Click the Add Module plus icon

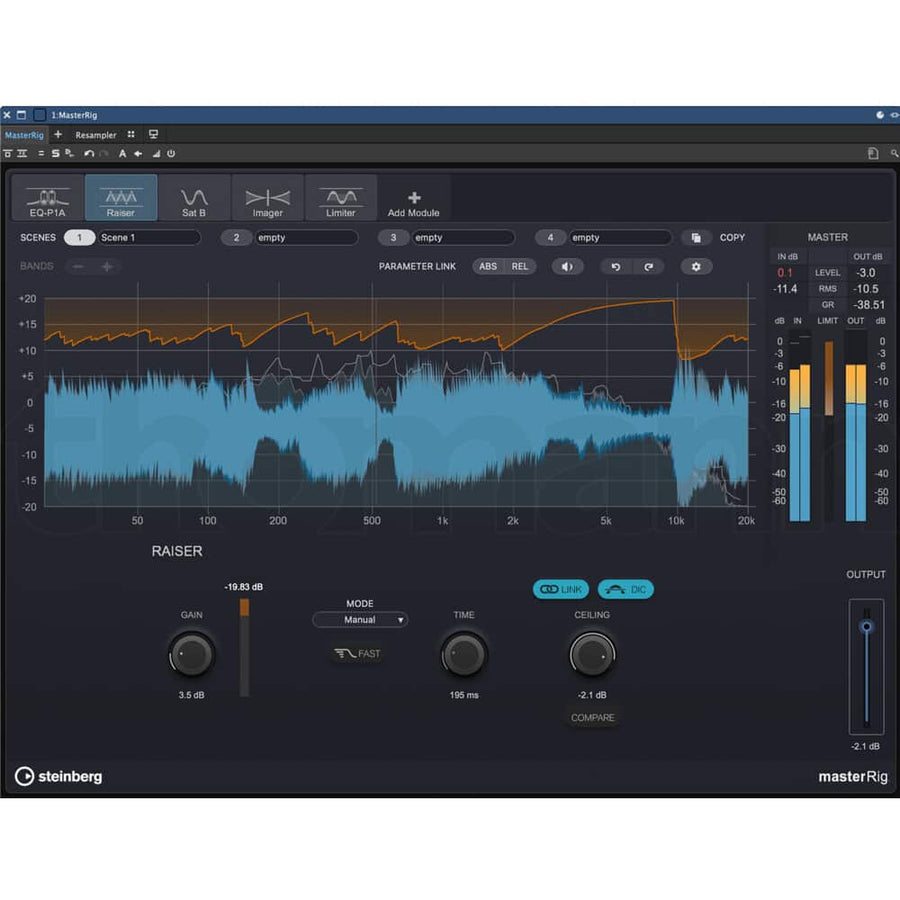pyautogui.click(x=414, y=197)
